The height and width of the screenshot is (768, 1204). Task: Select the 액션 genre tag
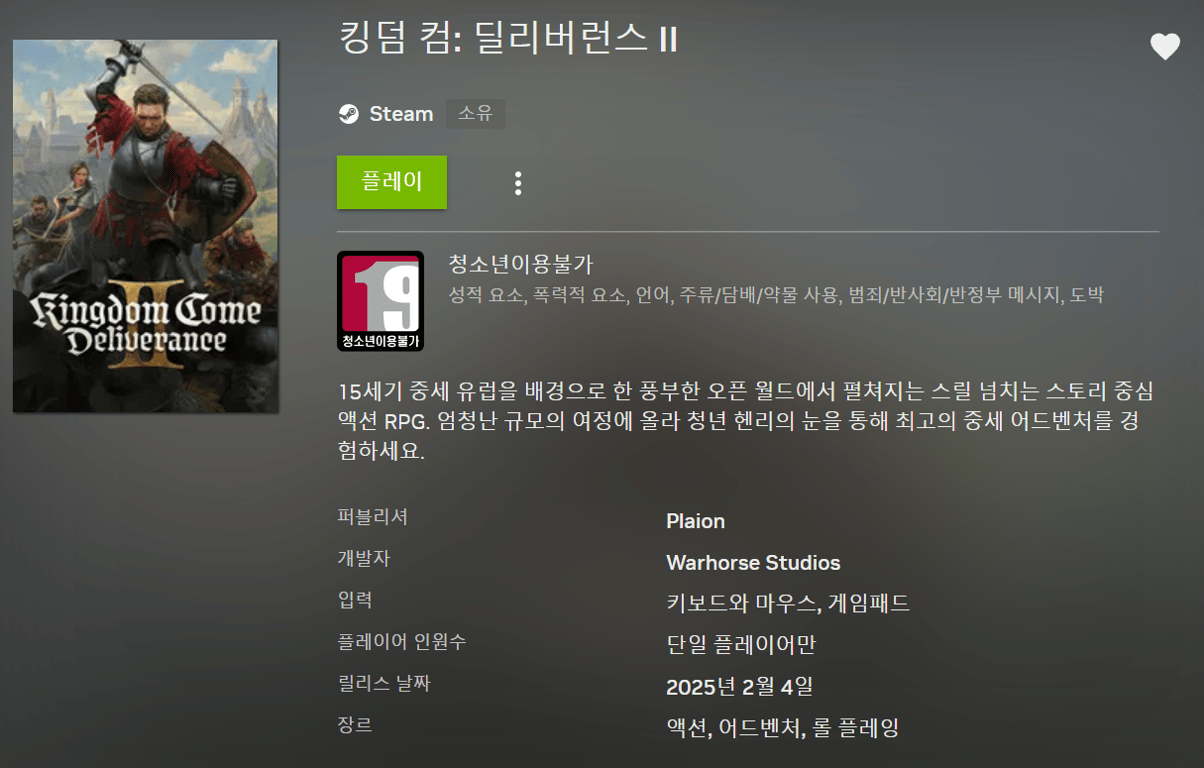(688, 728)
